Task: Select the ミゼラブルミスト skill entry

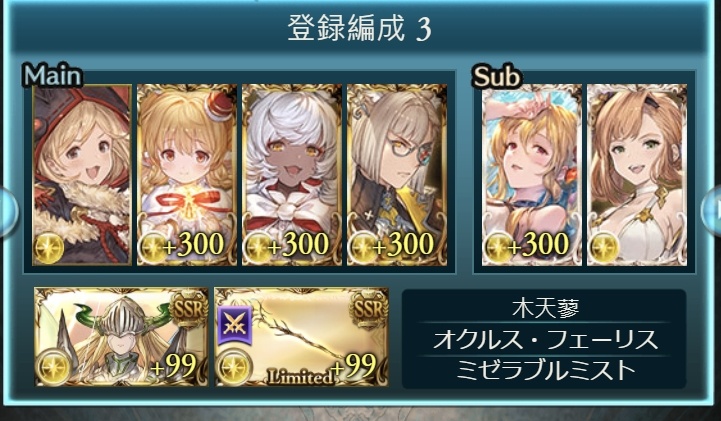Action: 546,370
